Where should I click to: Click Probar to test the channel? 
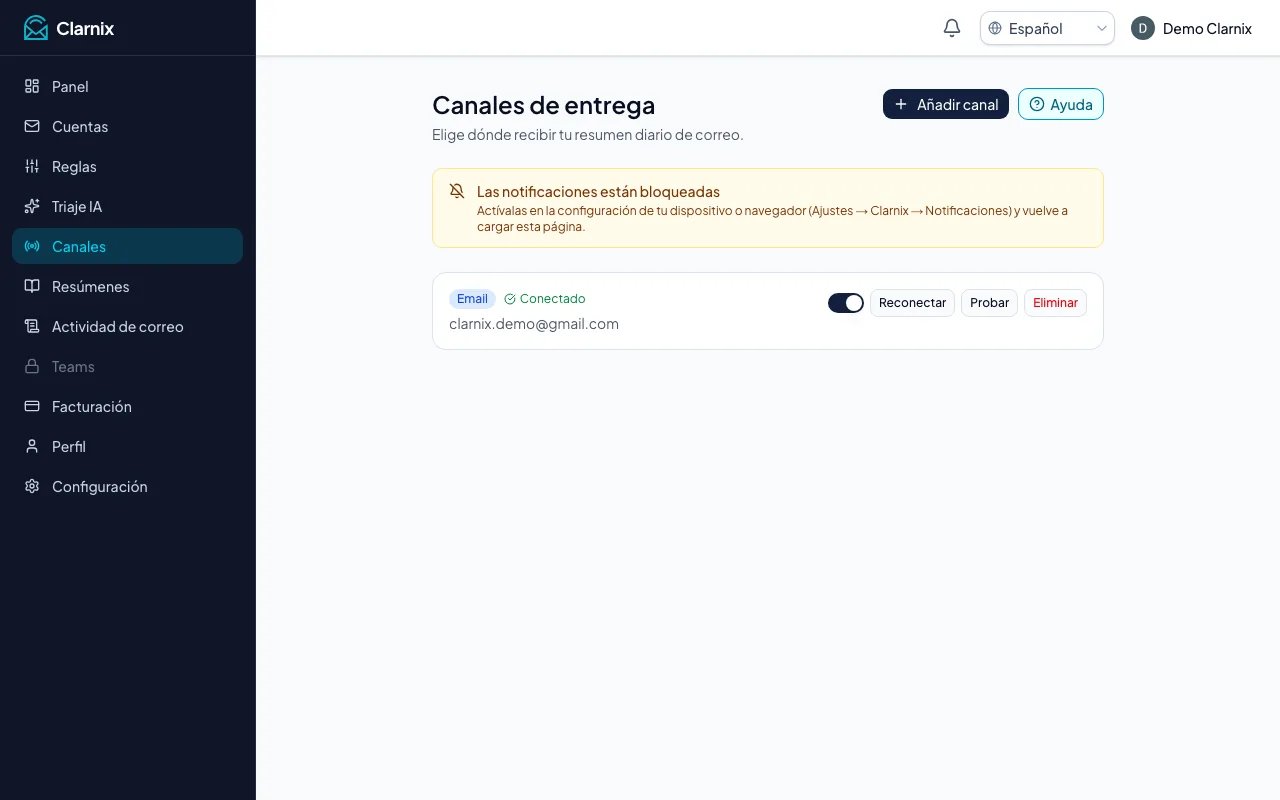pyautogui.click(x=989, y=303)
